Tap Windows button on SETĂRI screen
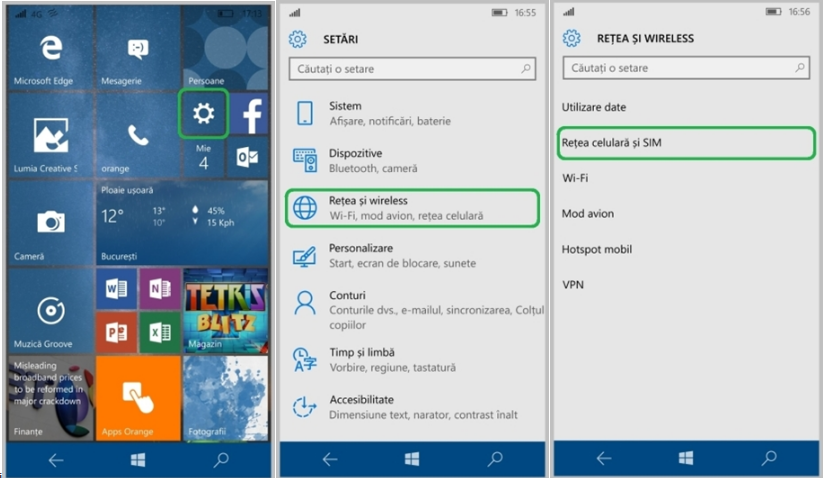Viewport: 824px width, 478px height. tap(412, 460)
